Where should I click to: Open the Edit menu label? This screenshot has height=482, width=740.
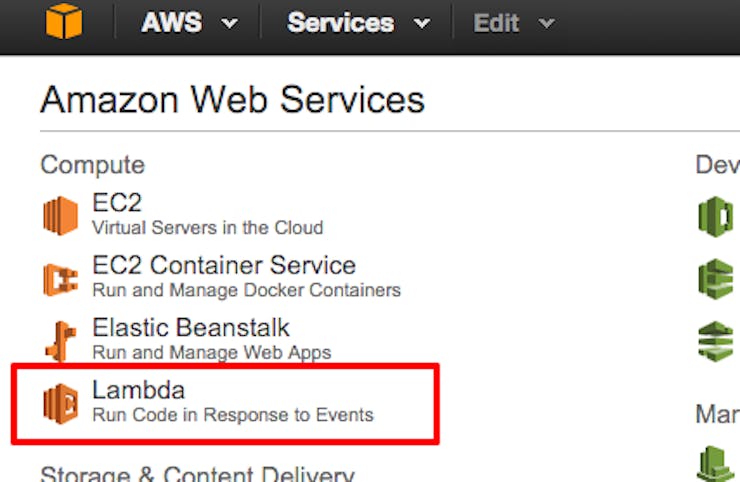pos(496,23)
